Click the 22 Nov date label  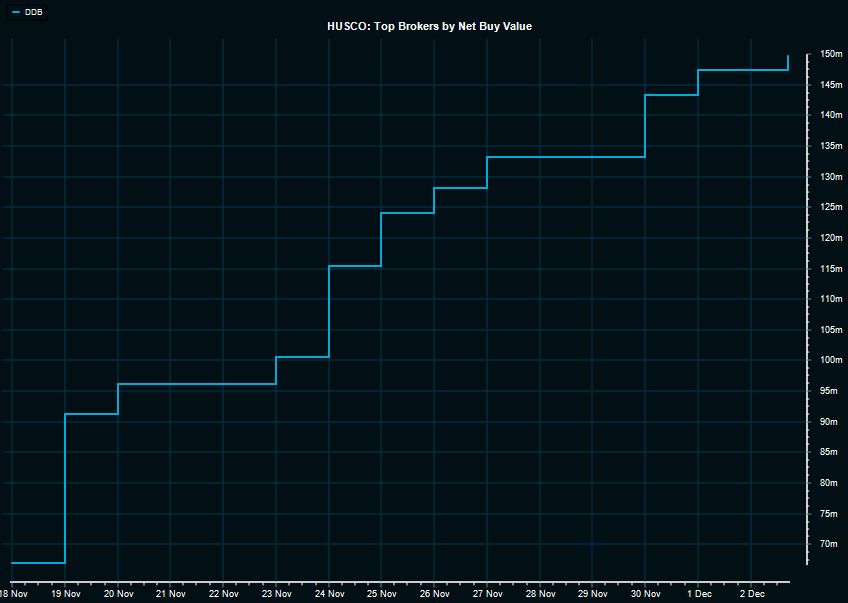click(x=223, y=593)
